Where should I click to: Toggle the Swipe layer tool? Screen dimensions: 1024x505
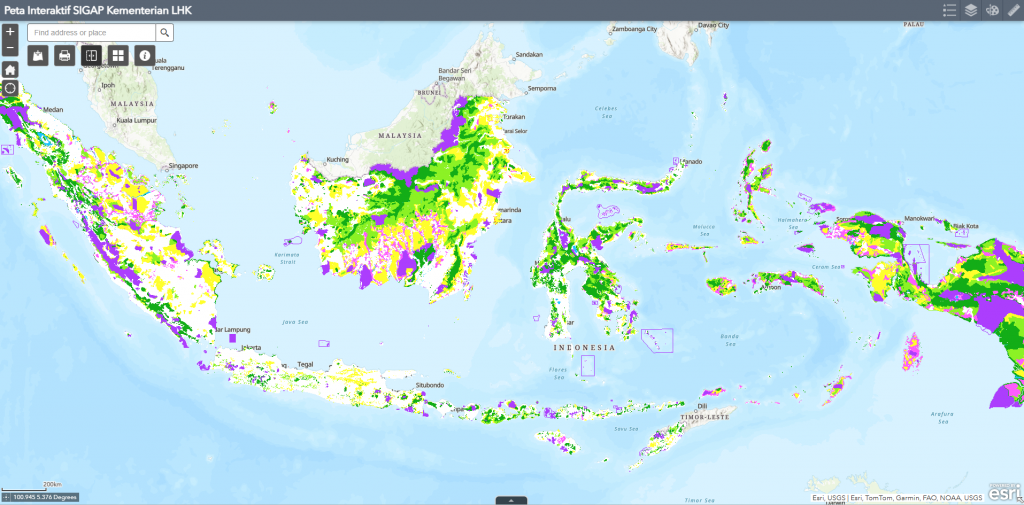[x=91, y=56]
